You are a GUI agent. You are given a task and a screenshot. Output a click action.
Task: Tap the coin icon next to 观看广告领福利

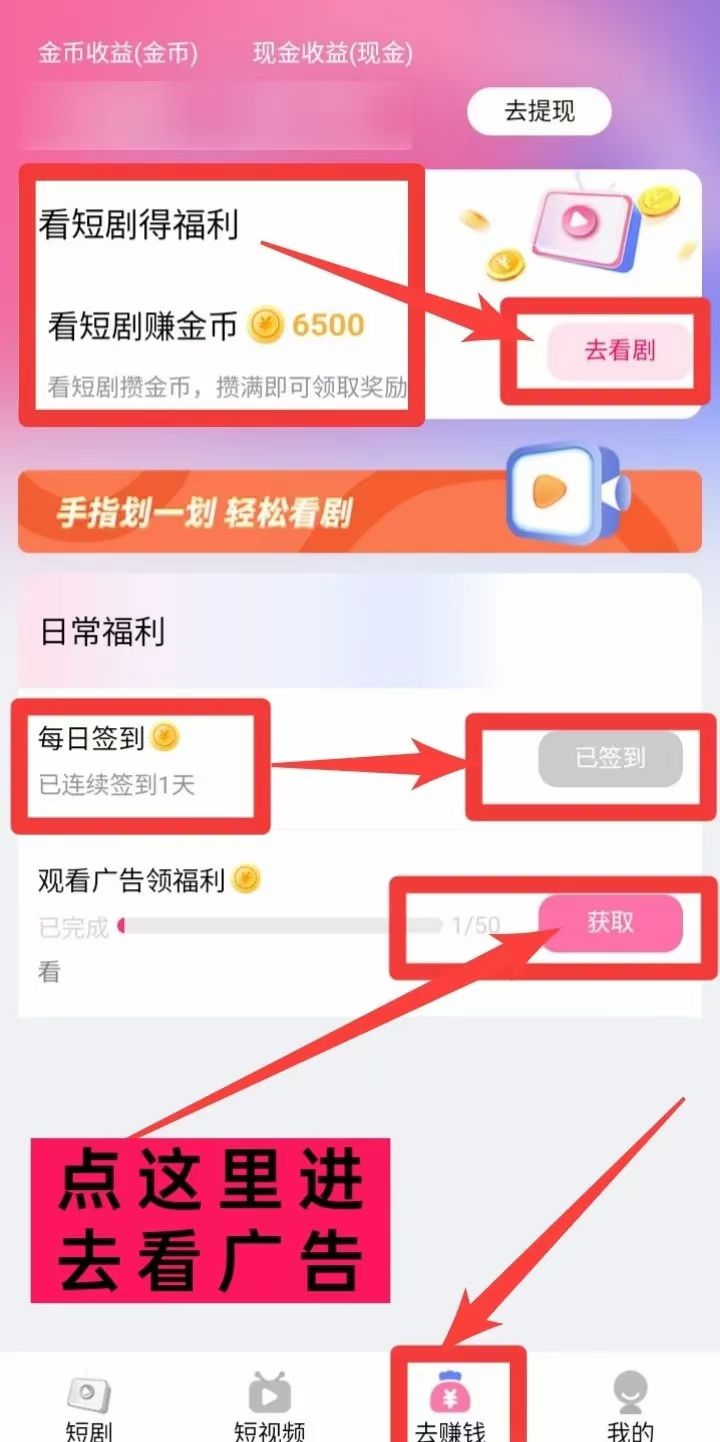[246, 880]
